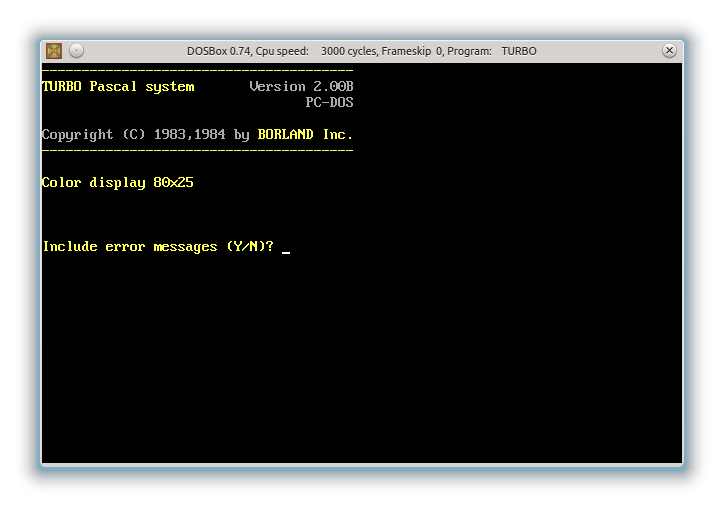Image resolution: width=724 pixels, height=507 pixels.
Task: Click the Version 2.00B text
Action: (301, 86)
